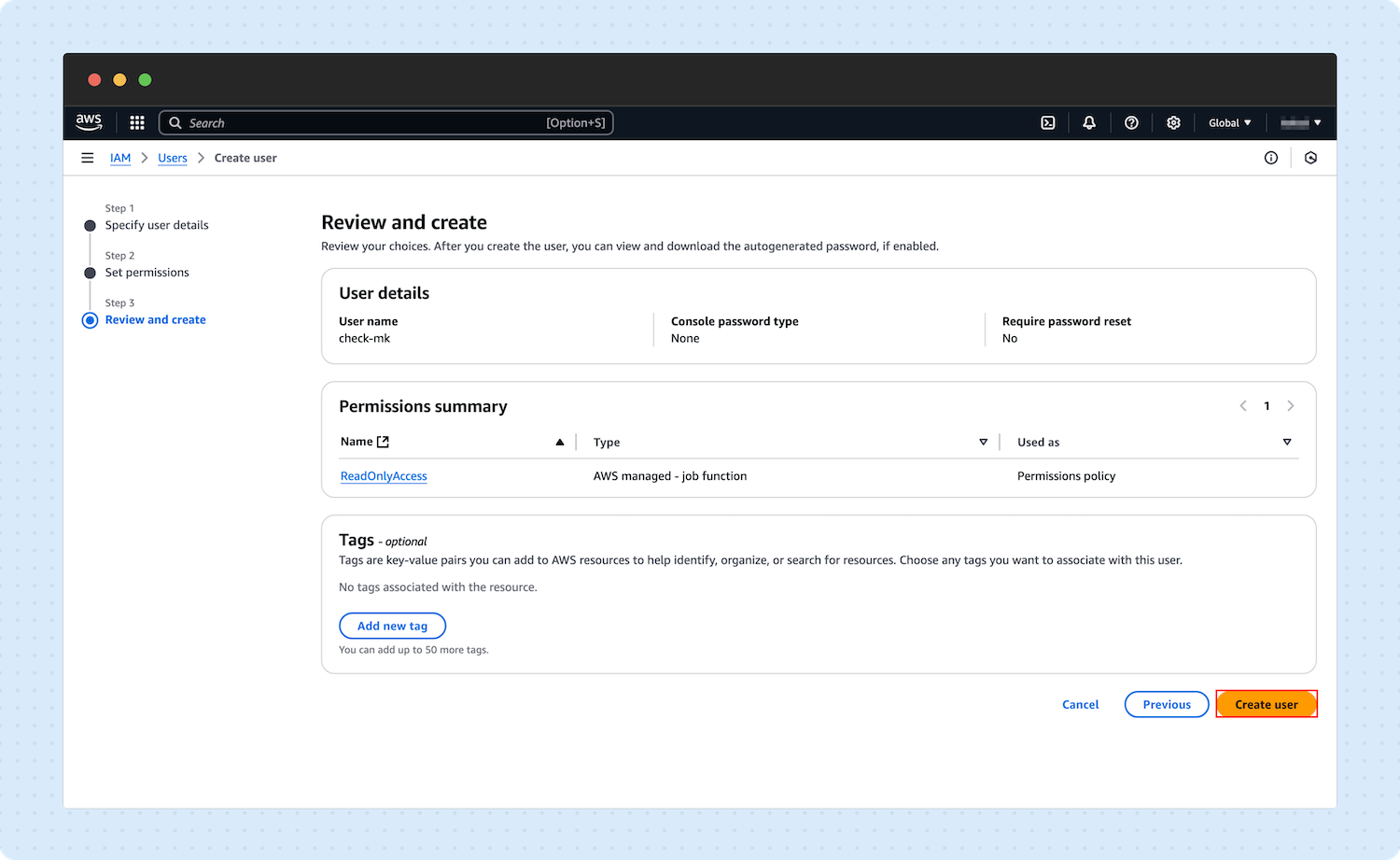Open the ReadOnlyAccess policy link
The height and width of the screenshot is (860, 1400).
pos(384,476)
